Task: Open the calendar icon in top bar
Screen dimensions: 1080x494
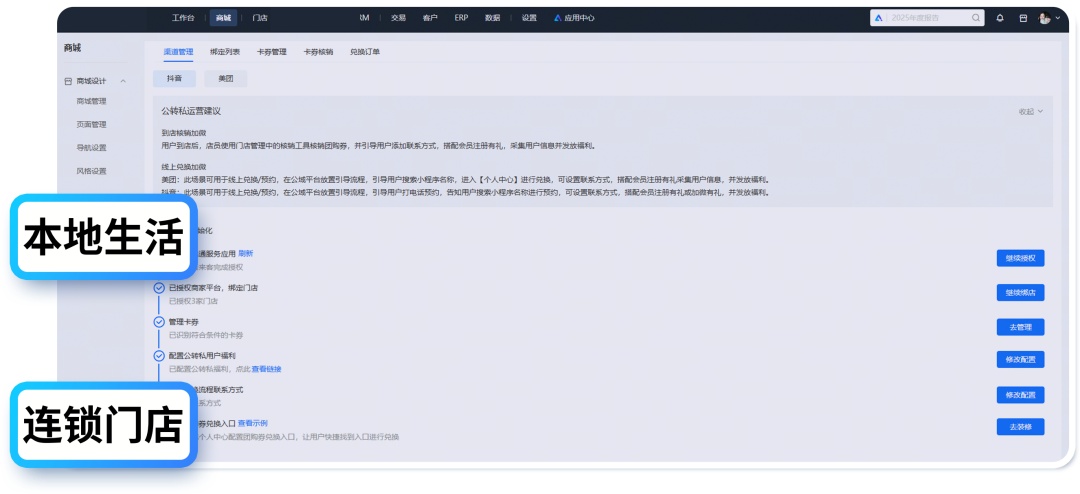Action: [x=1023, y=18]
